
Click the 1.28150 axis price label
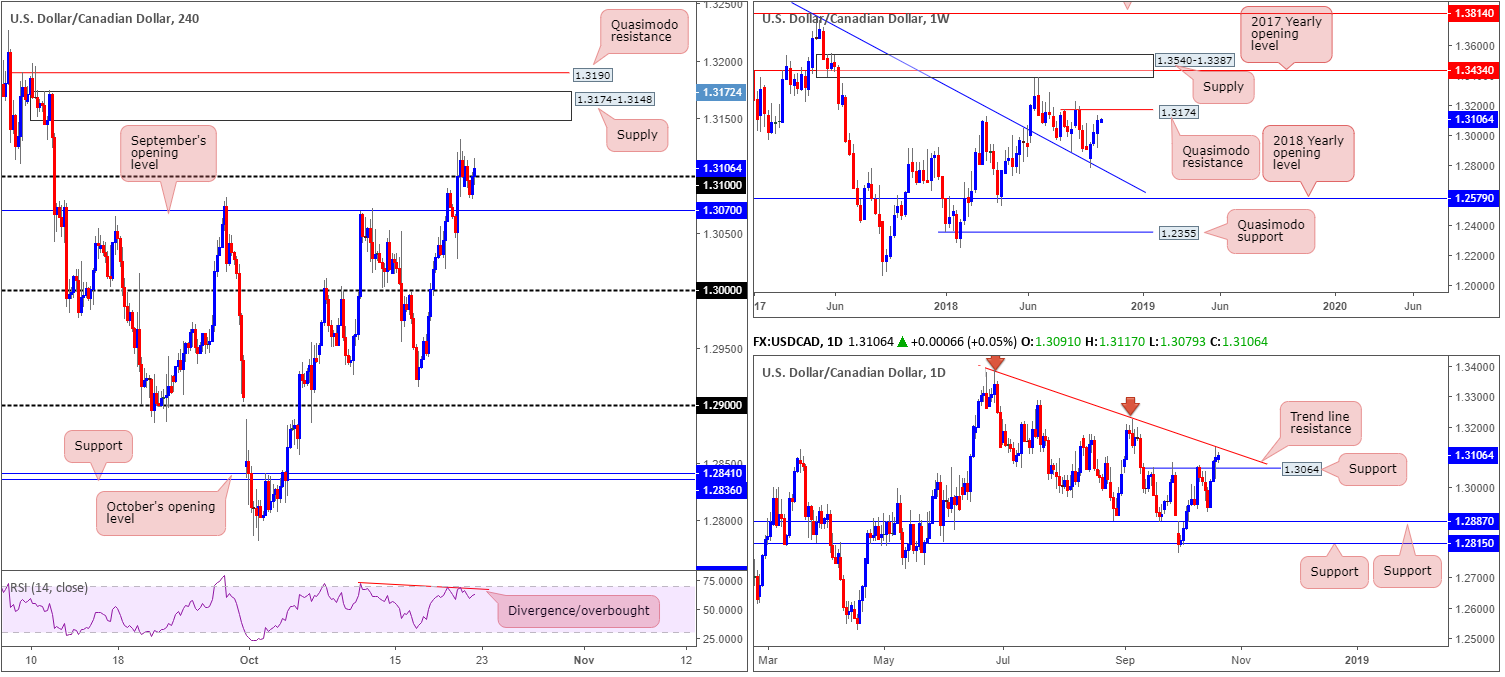click(x=1475, y=544)
